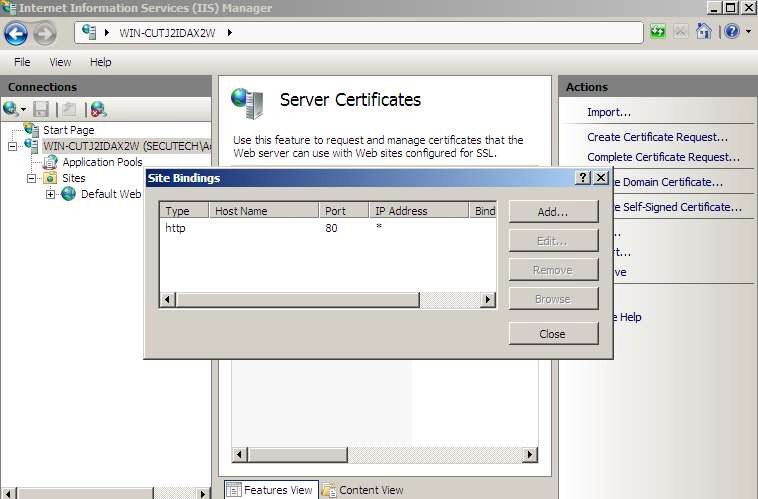Click the Default Web site globe icon
Screen dimensions: 758x499
click(x=69, y=194)
